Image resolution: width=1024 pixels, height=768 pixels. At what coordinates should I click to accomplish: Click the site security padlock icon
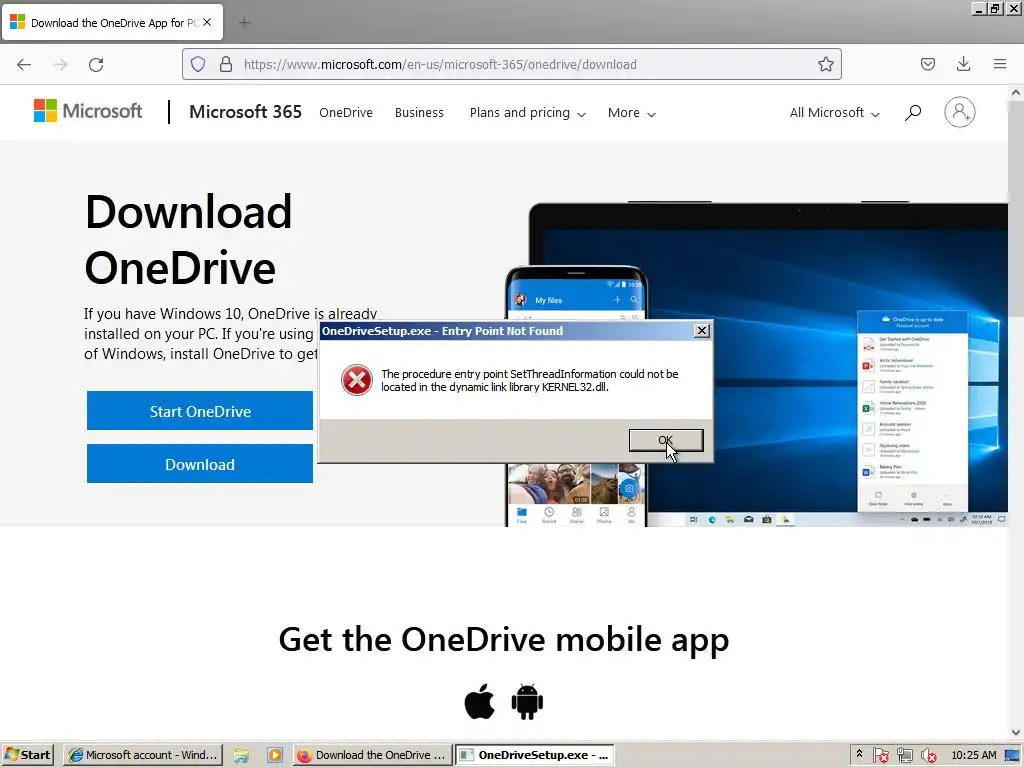pyautogui.click(x=226, y=64)
